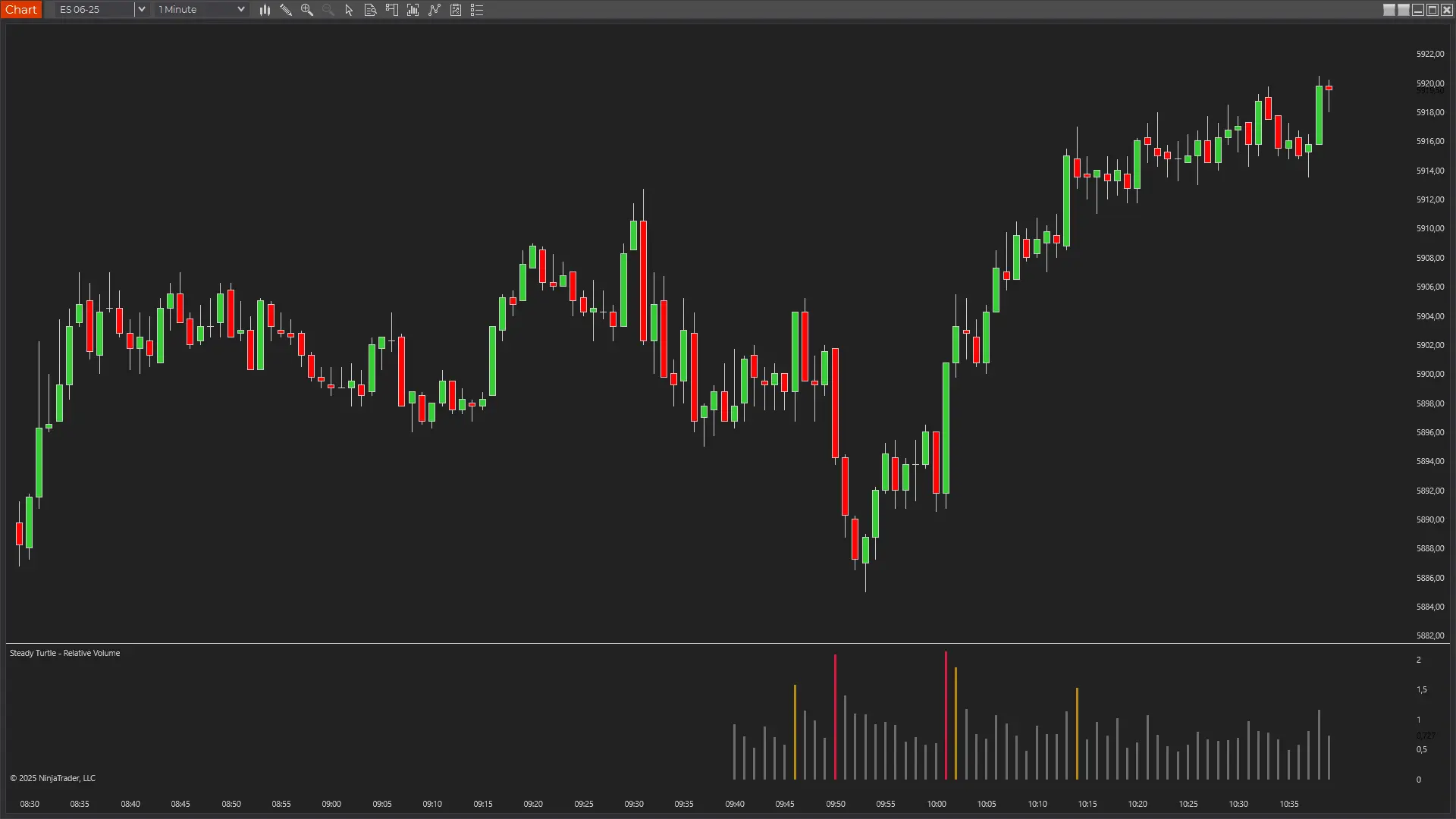
Task: Click the 5922,00 price axis label
Action: (x=1429, y=54)
